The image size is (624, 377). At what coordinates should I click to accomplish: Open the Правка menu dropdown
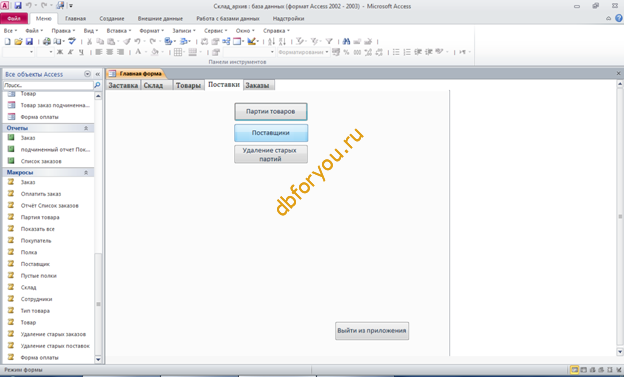[x=63, y=31]
